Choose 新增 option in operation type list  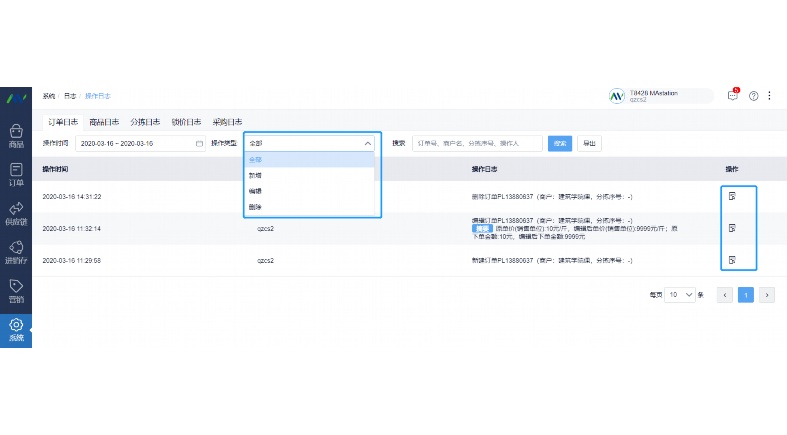click(310, 175)
